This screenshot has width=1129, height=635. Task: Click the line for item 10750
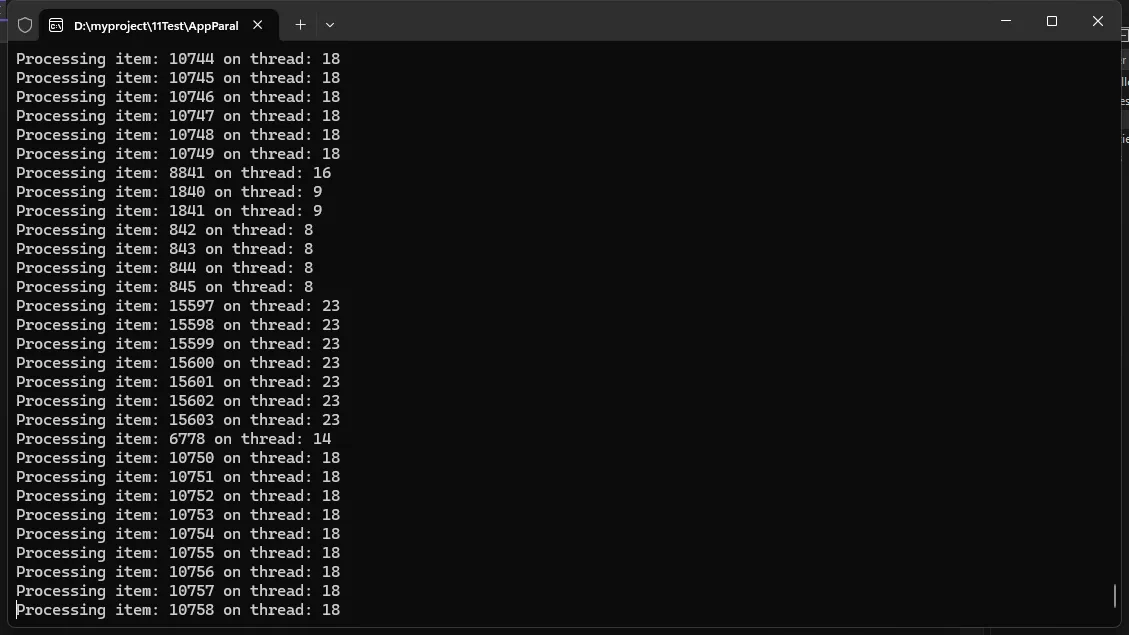point(178,458)
